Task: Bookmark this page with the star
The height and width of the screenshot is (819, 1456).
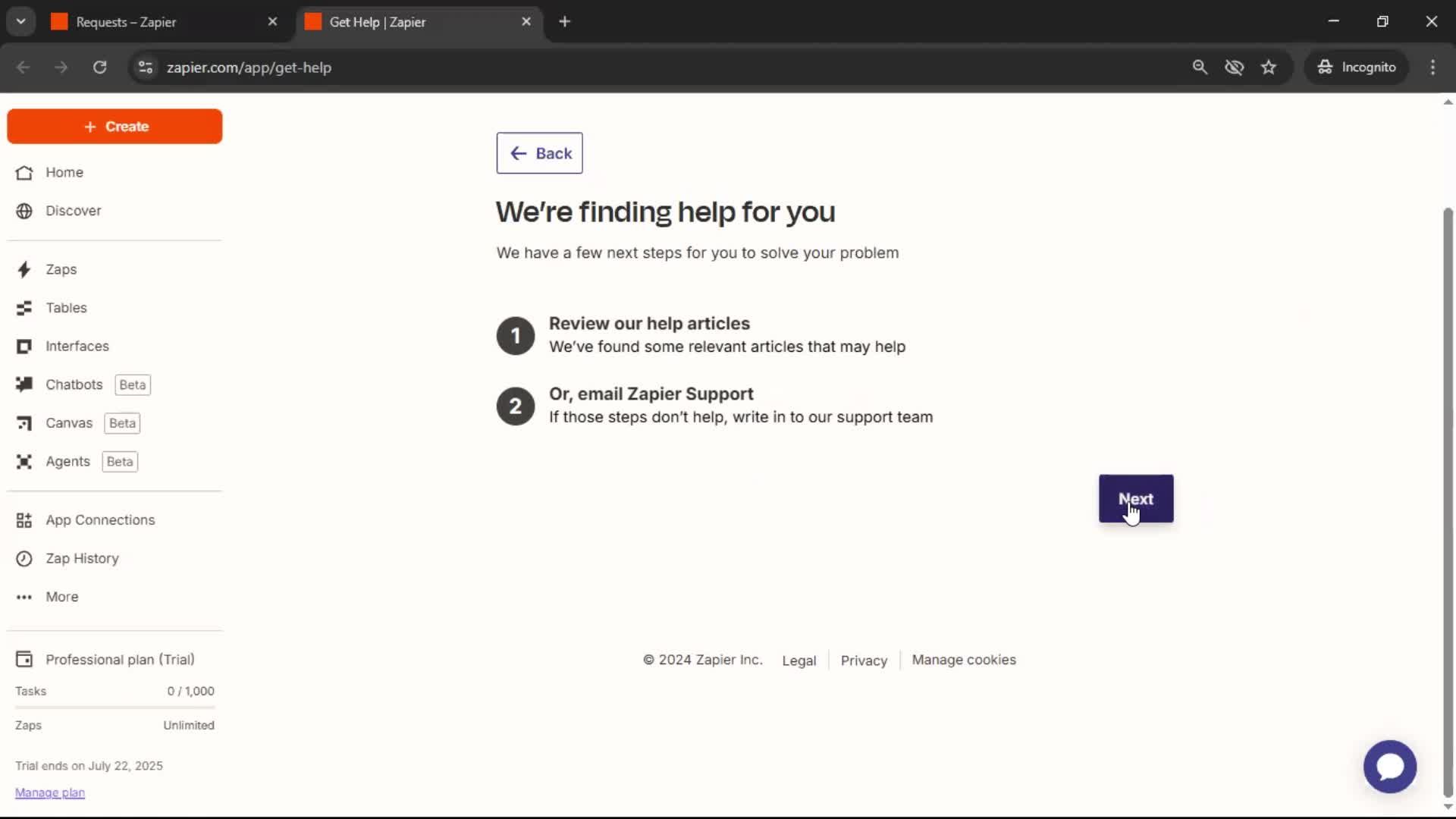Action: pyautogui.click(x=1269, y=67)
